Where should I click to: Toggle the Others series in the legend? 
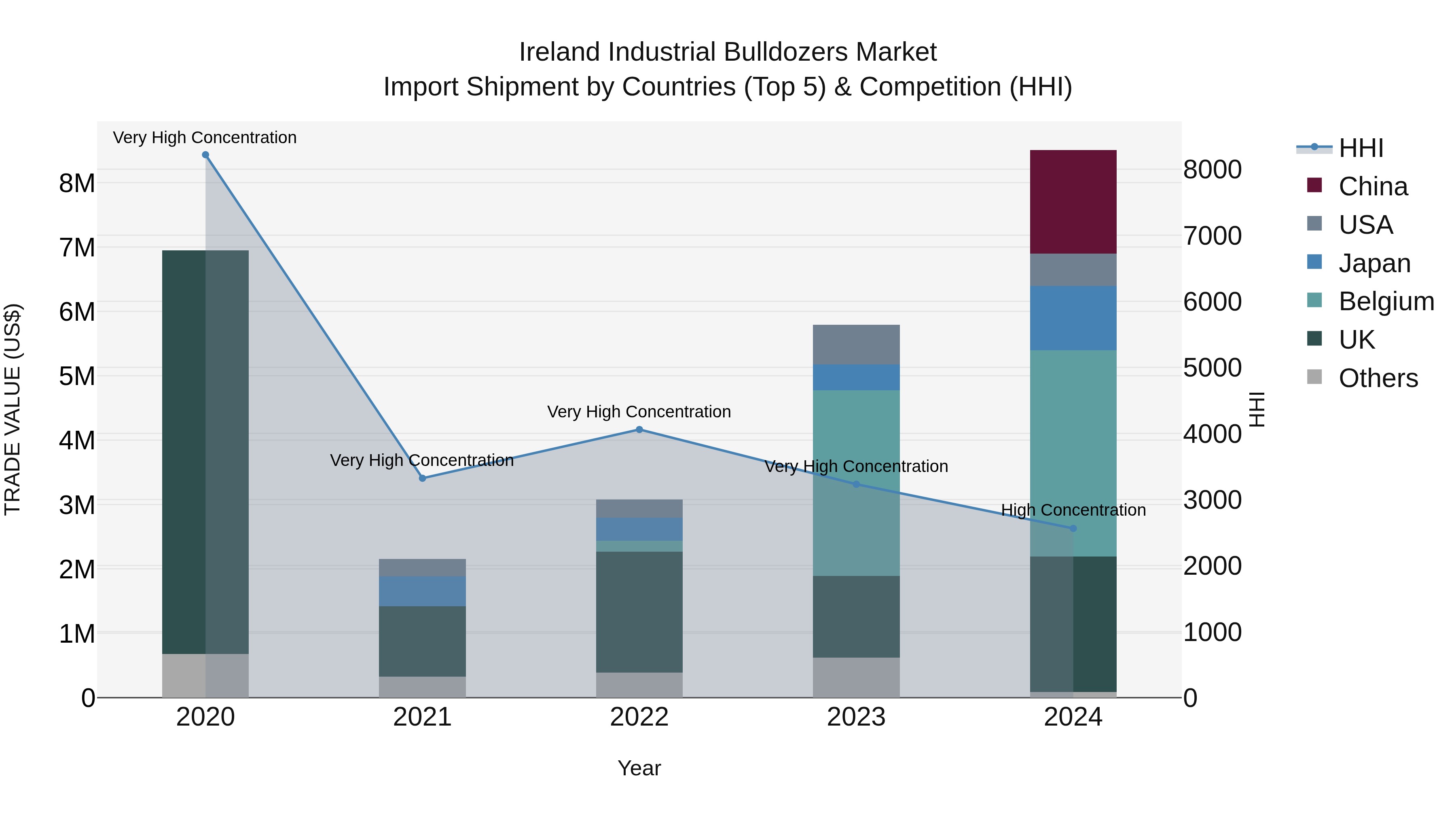click(1362, 378)
